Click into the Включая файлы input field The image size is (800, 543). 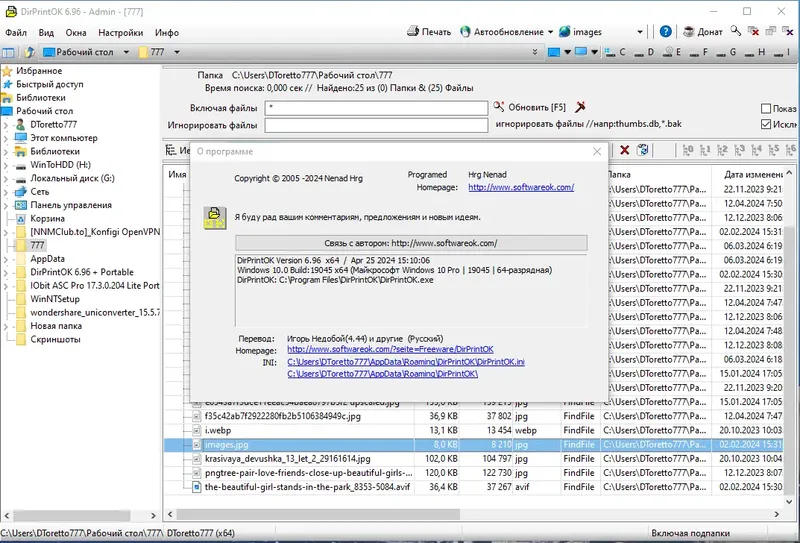376,108
